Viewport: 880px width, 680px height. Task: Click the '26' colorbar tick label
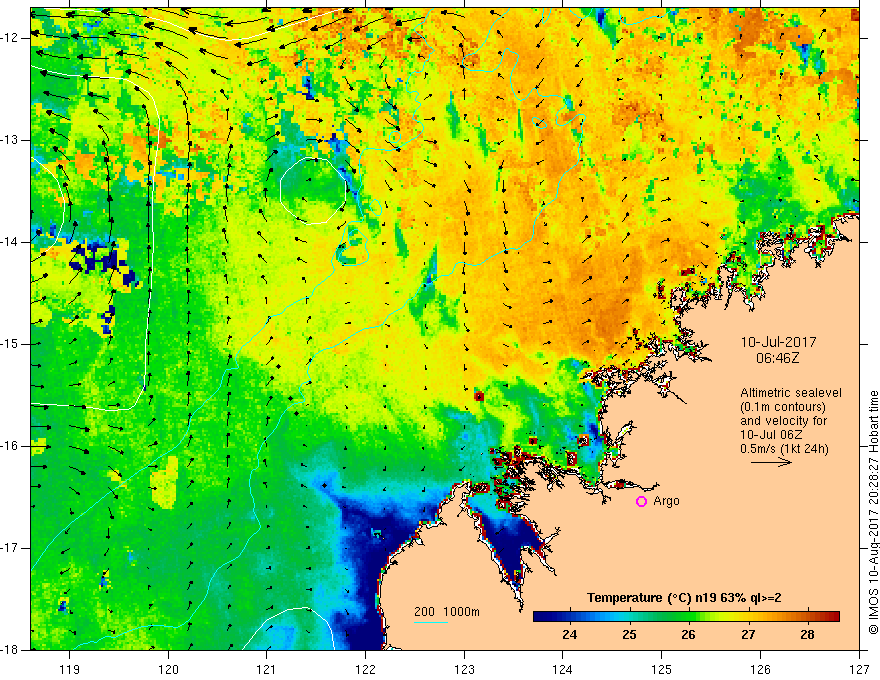click(689, 635)
